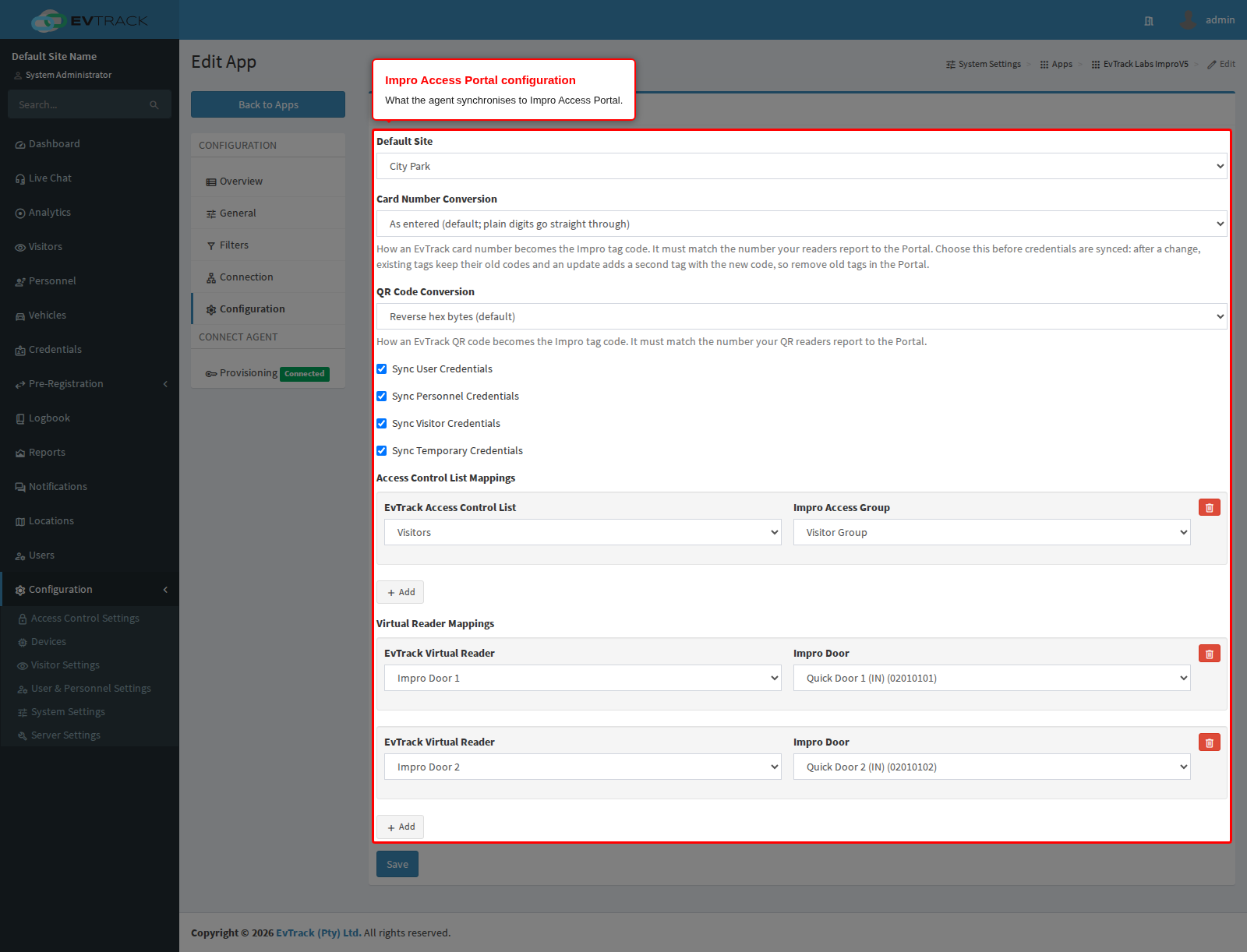Open the Impro Door 2 virtual reader dropdown
1247x952 pixels.
point(583,767)
